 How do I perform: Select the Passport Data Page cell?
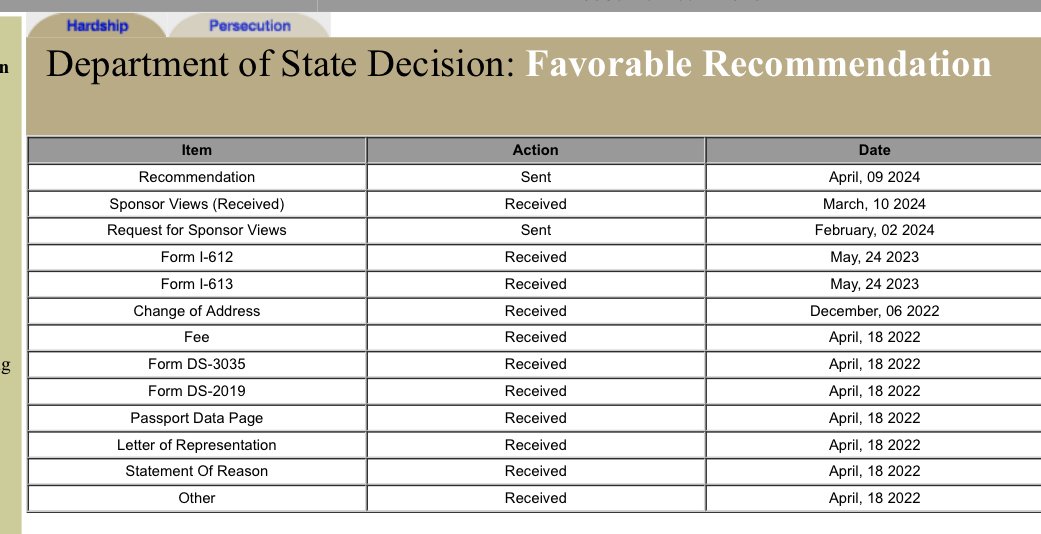click(x=197, y=418)
